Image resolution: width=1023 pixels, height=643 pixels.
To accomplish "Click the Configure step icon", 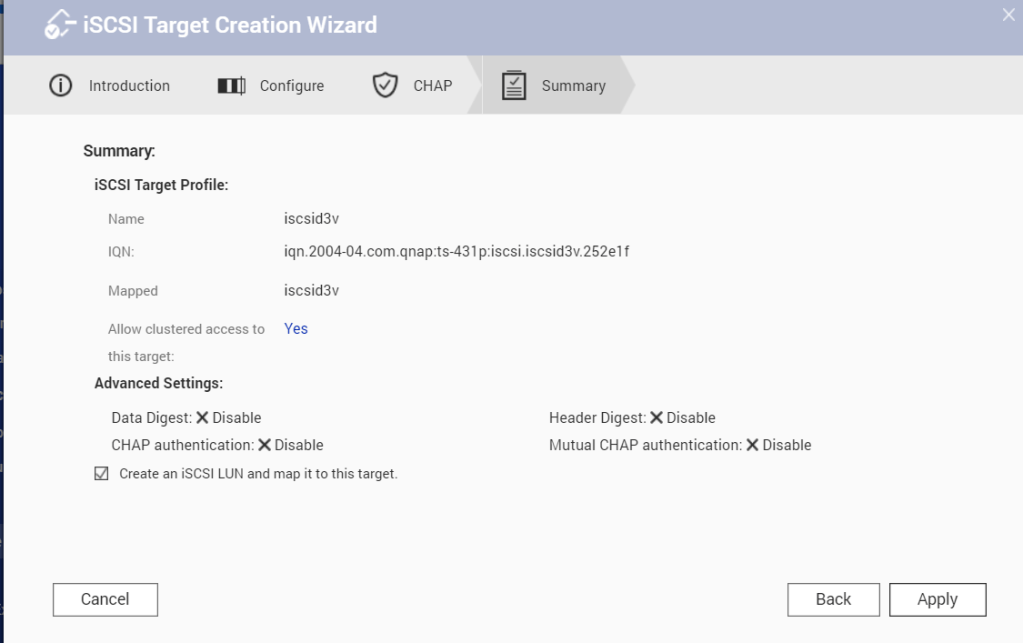I will [x=231, y=86].
